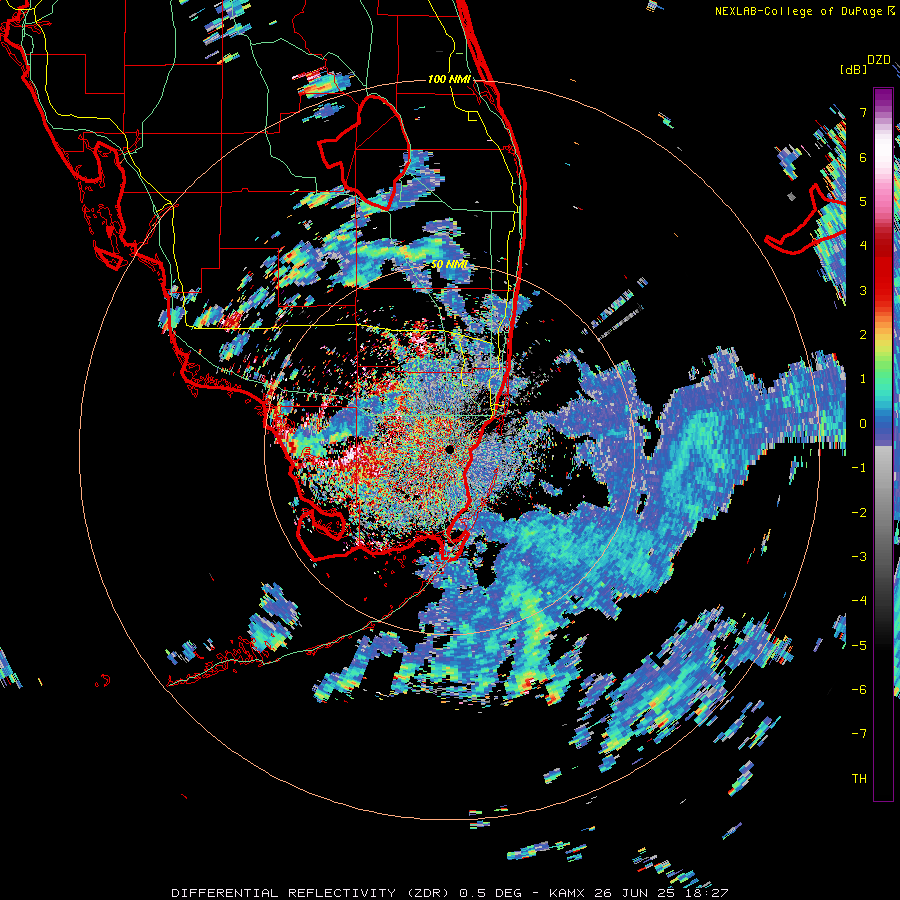Click the 5 tick on the color scale
The image size is (900, 900).
pos(863,201)
